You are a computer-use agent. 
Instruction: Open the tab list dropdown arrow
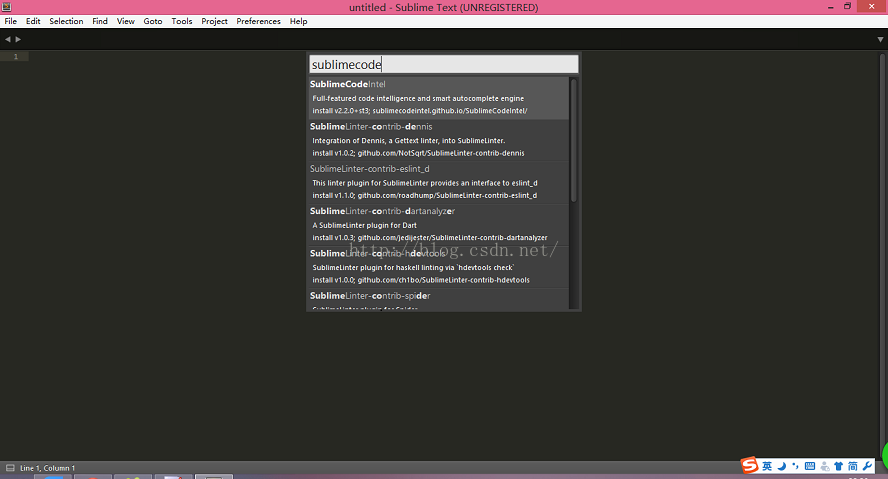point(880,40)
